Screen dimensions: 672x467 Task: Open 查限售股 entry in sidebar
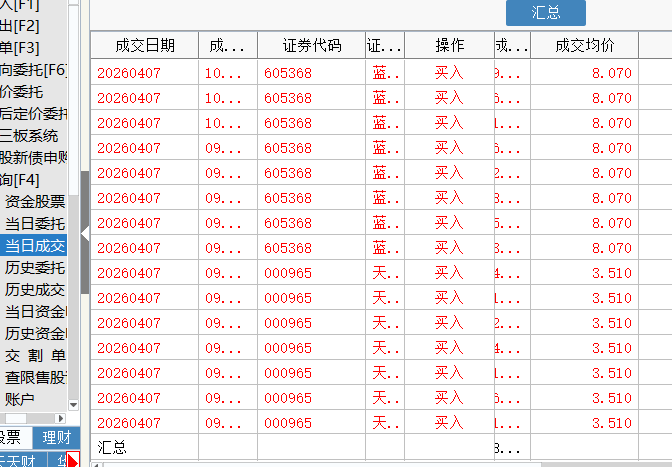[34, 377]
